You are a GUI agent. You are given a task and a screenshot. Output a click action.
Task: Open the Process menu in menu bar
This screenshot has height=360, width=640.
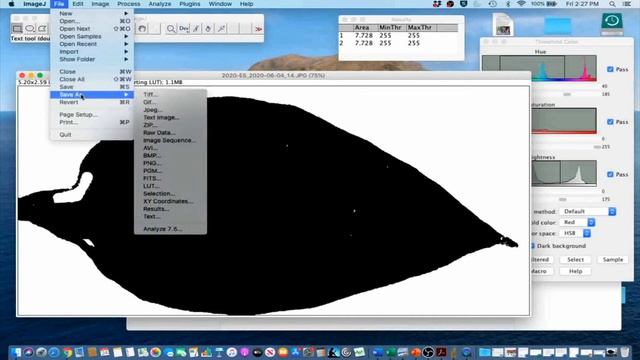point(129,4)
